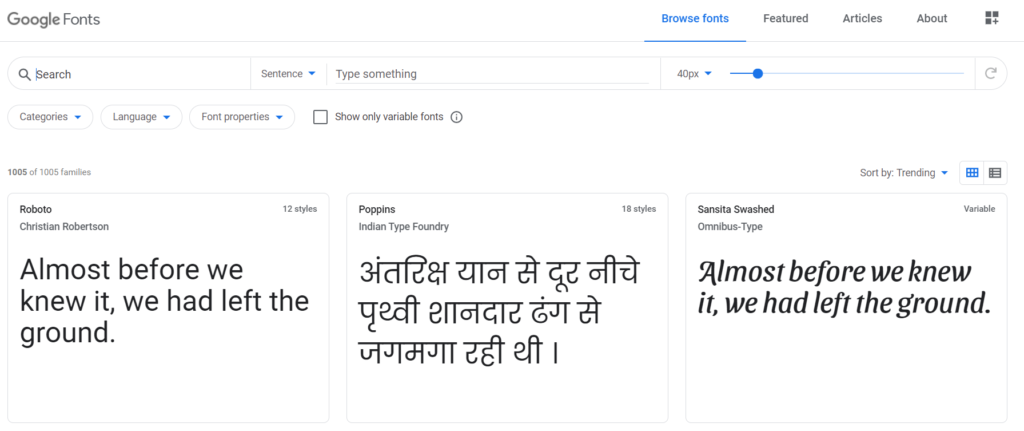
Task: Open the Roboto font card
Action: pos(168,308)
